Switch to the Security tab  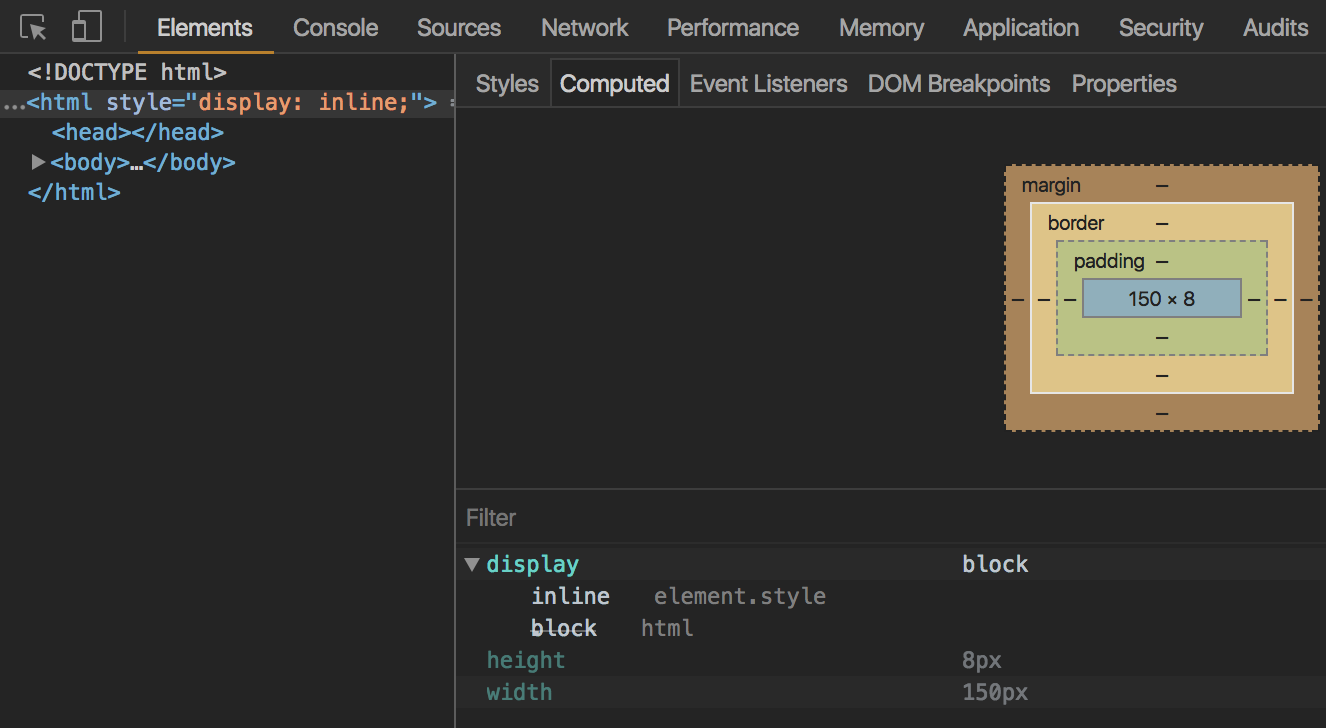[x=1160, y=28]
